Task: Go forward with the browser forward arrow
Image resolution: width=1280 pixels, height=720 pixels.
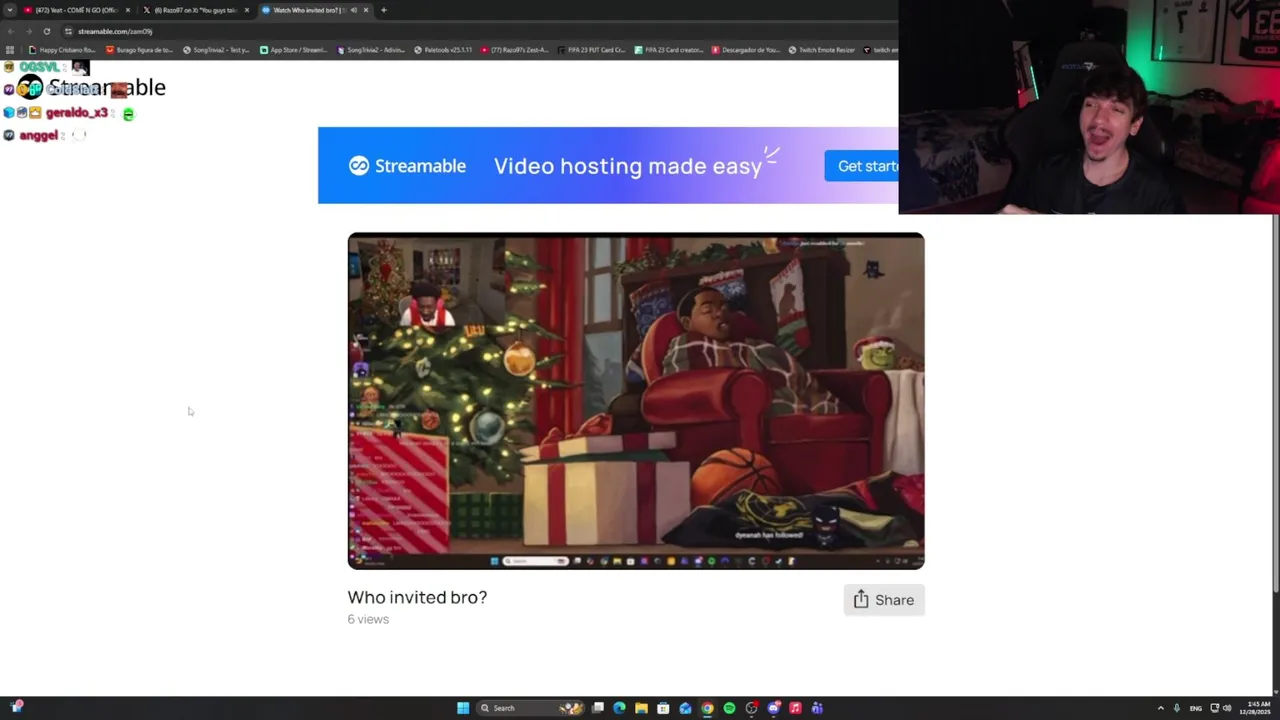Action: coord(28,31)
